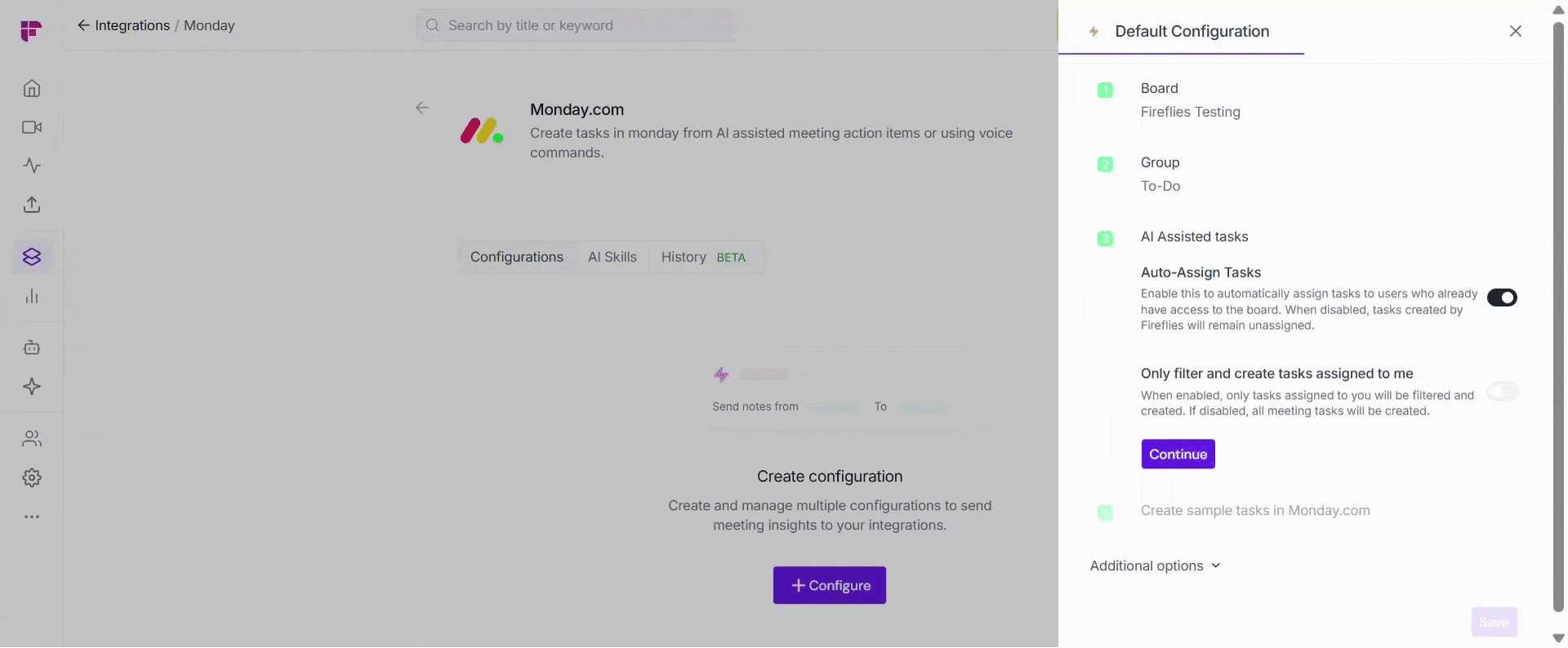Screen dimensions: 1568x648
Task: Click the Configure button
Action: pos(829,585)
